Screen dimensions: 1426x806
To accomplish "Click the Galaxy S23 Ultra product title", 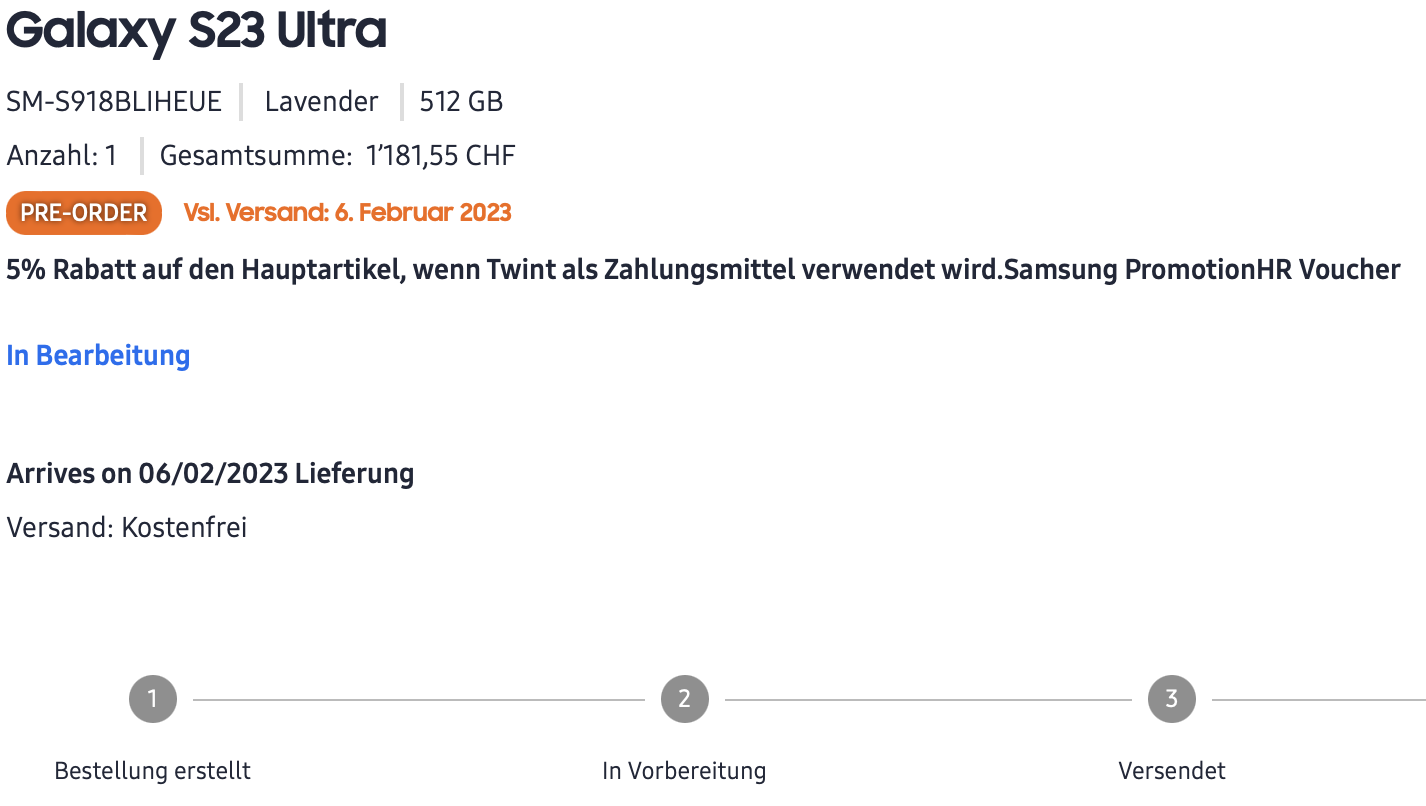I will coord(196,32).
